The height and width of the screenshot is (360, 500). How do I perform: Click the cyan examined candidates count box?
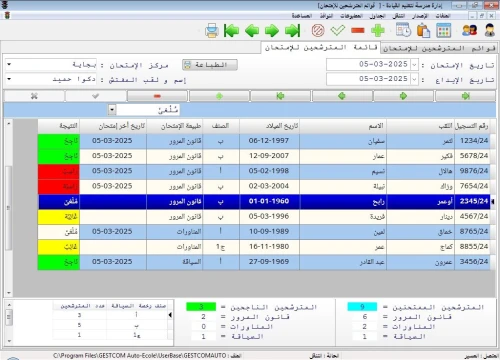(362, 306)
